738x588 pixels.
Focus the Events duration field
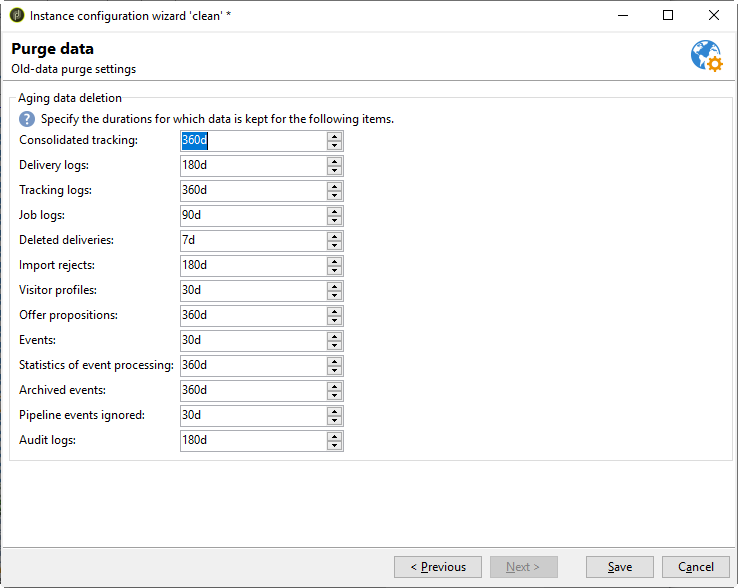click(253, 340)
